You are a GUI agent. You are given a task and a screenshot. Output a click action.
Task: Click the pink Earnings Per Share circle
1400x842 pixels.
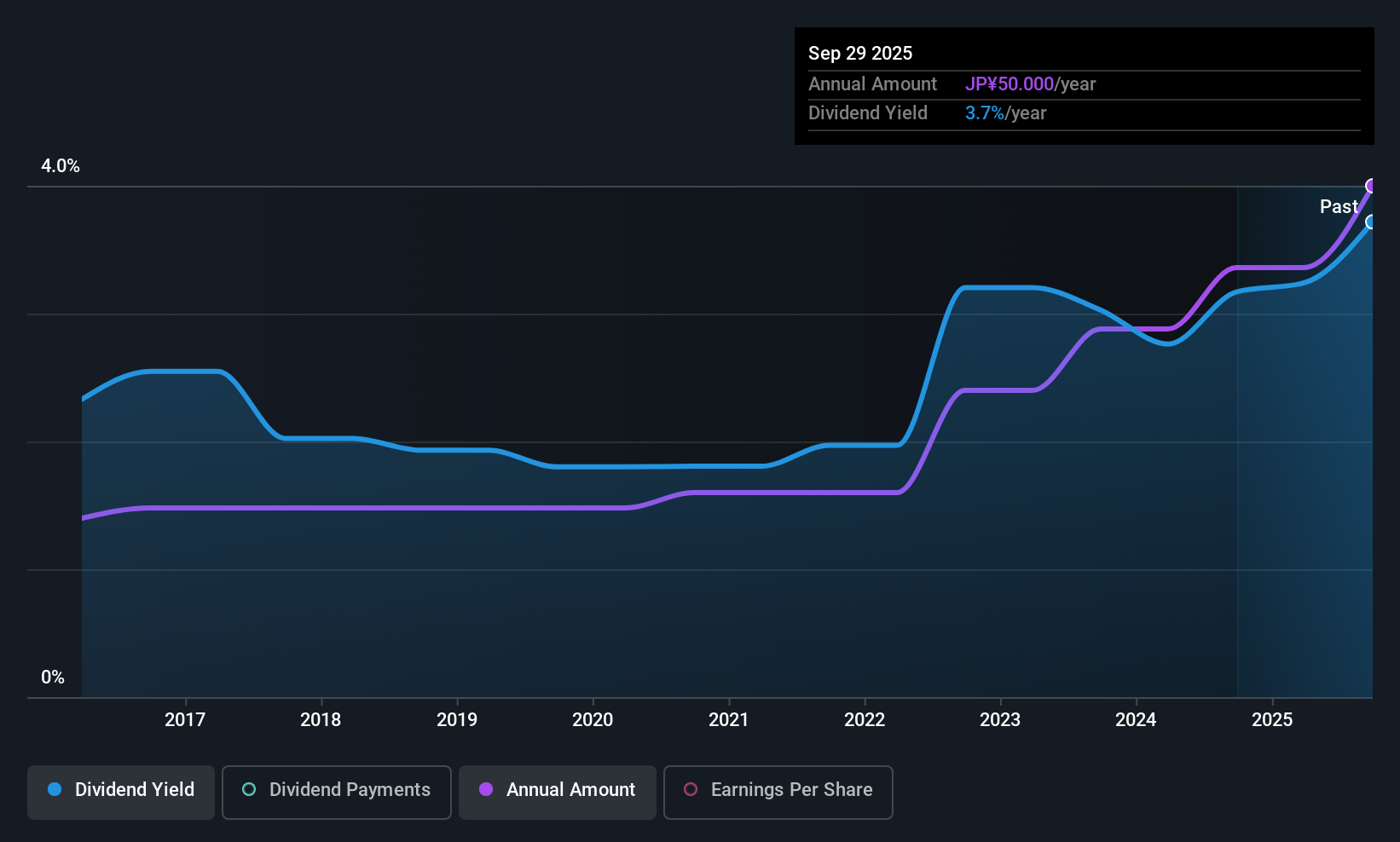tap(691, 790)
